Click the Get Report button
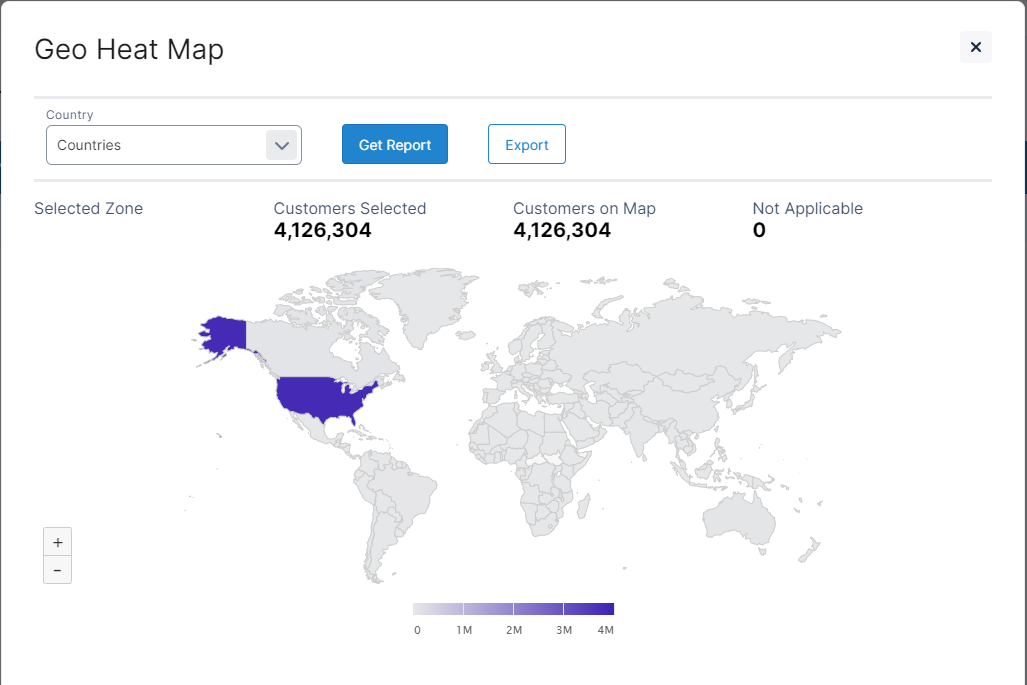Image resolution: width=1027 pixels, height=685 pixels. click(394, 145)
